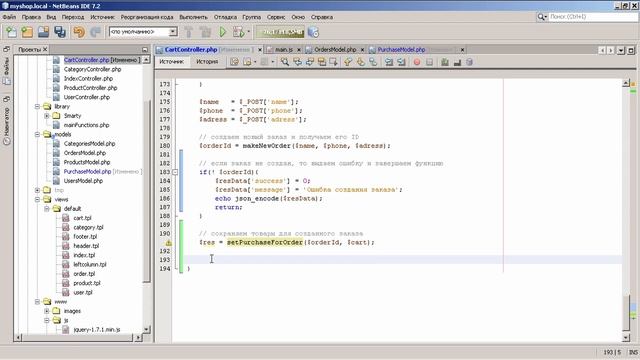Click the Next Bookmark icon
This screenshot has height=360, width=640.
click(361, 62)
